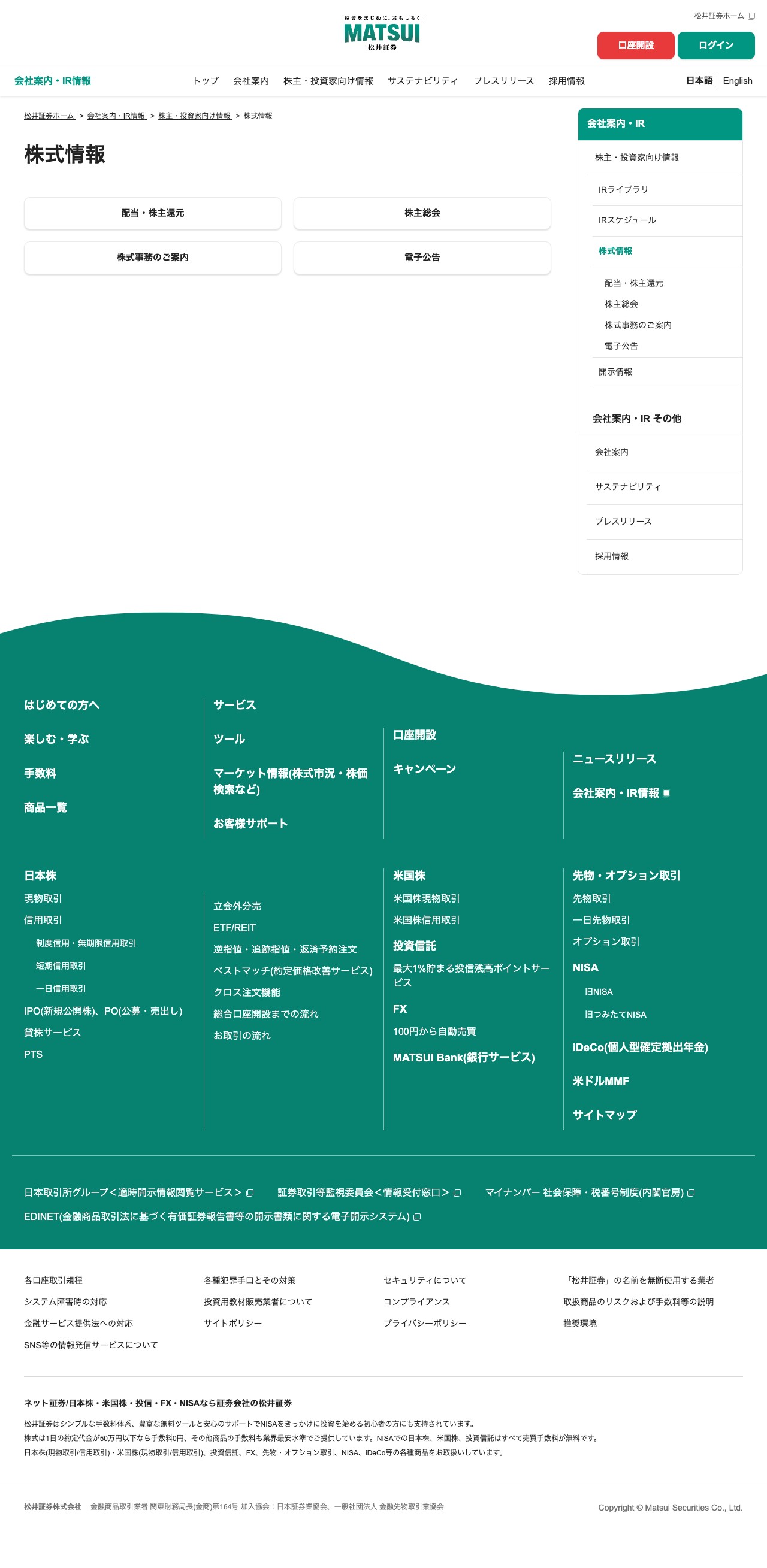Open プレスリリース in the navigation bar
The image size is (767, 1568).
[504, 81]
